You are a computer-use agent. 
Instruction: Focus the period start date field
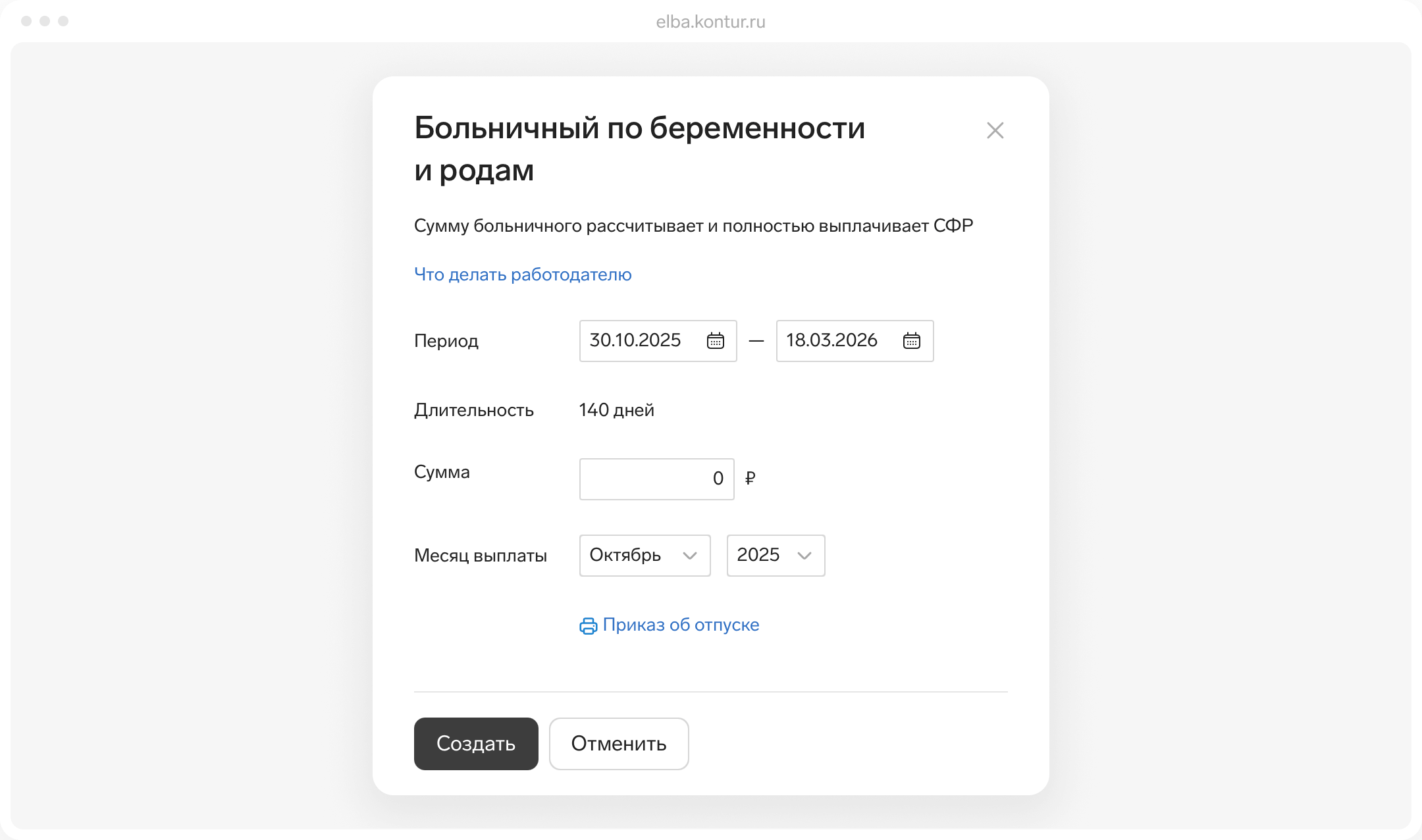pos(635,341)
